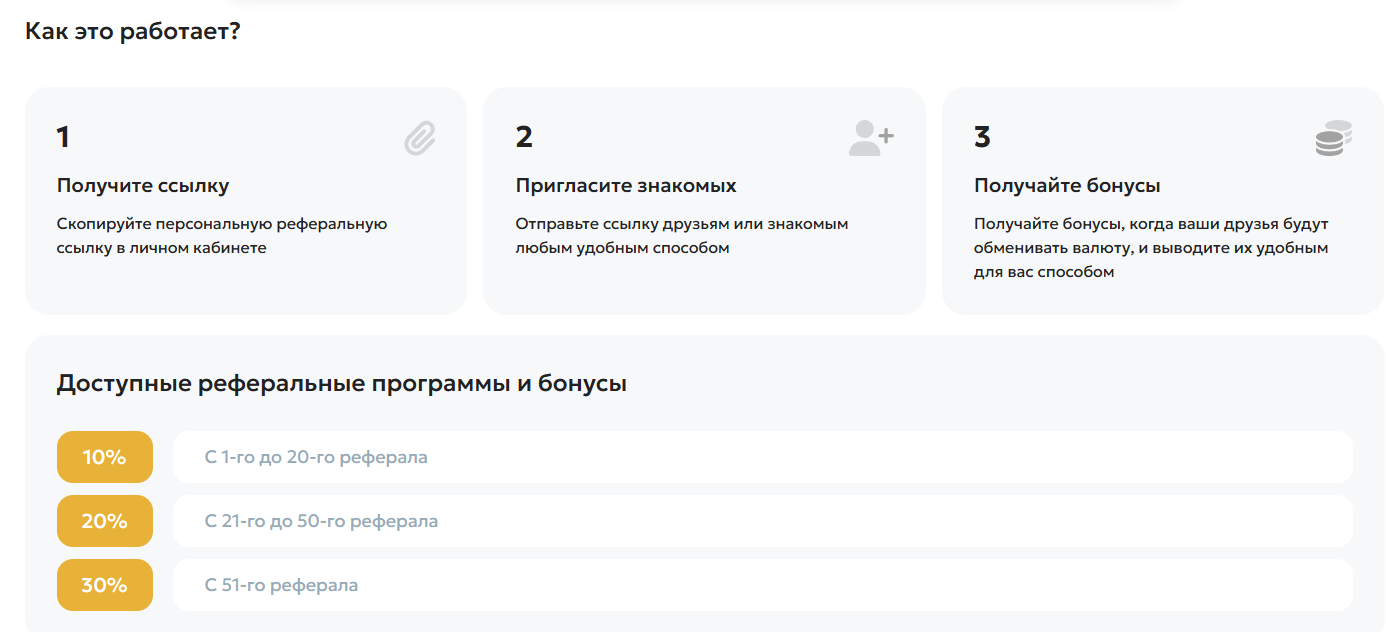The height and width of the screenshot is (632, 1386).
Task: Click the coins bonus icon
Action: tap(1333, 138)
